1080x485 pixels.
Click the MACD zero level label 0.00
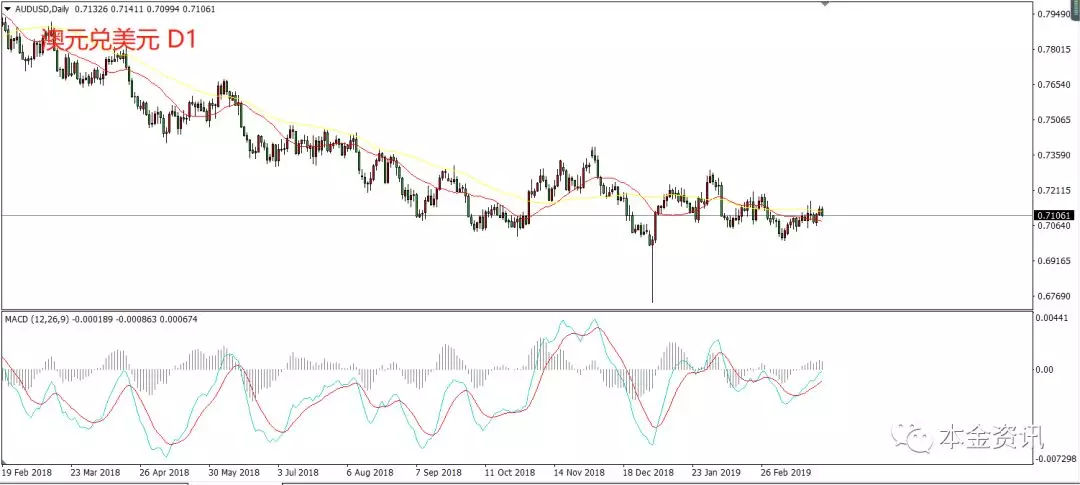click(x=1047, y=369)
